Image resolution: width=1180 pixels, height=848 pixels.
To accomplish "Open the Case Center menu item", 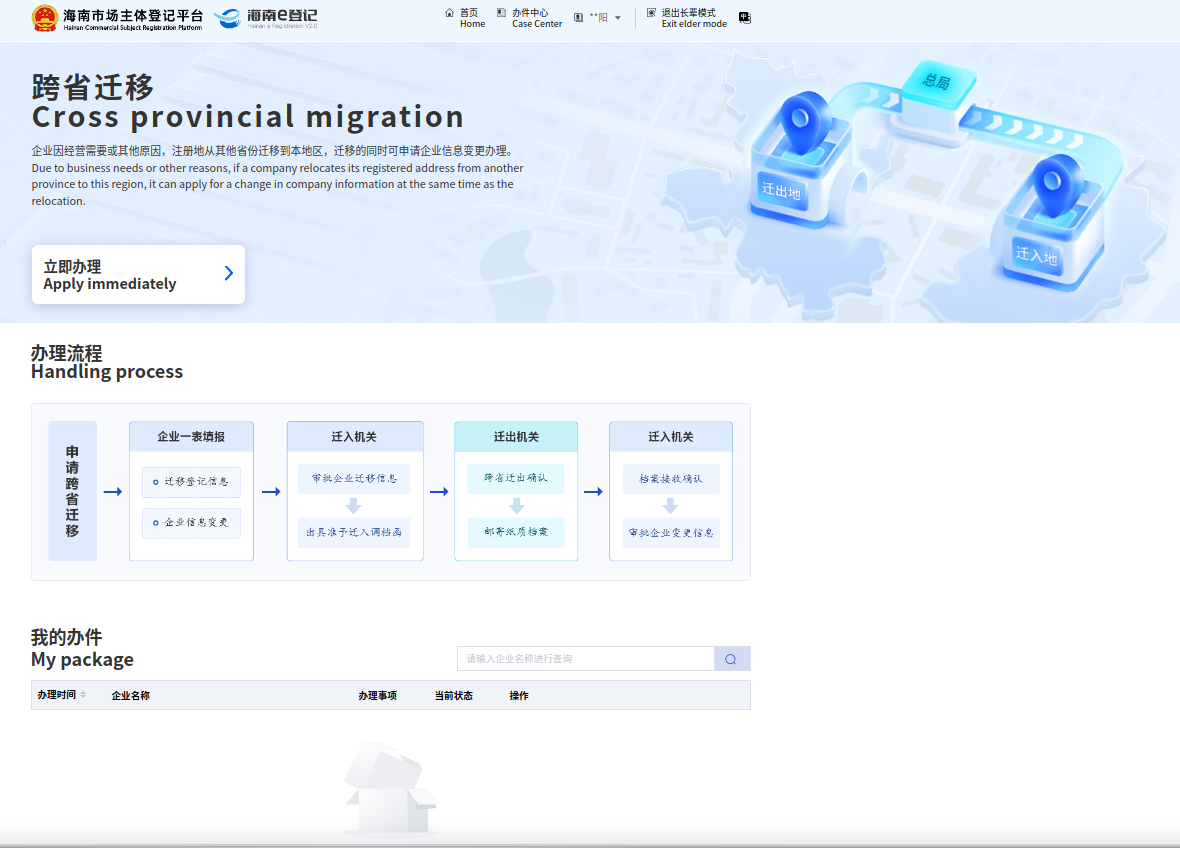I will 536,18.
